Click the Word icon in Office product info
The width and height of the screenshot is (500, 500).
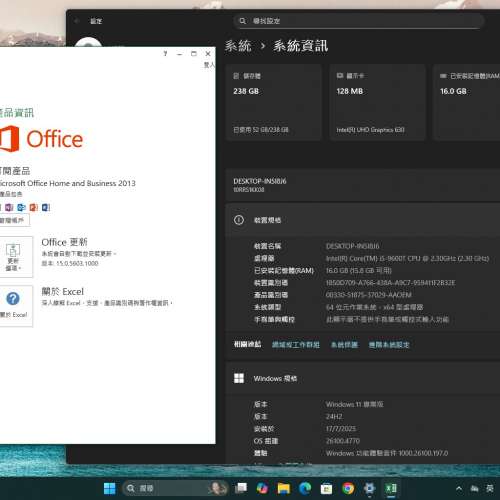click(x=46, y=208)
